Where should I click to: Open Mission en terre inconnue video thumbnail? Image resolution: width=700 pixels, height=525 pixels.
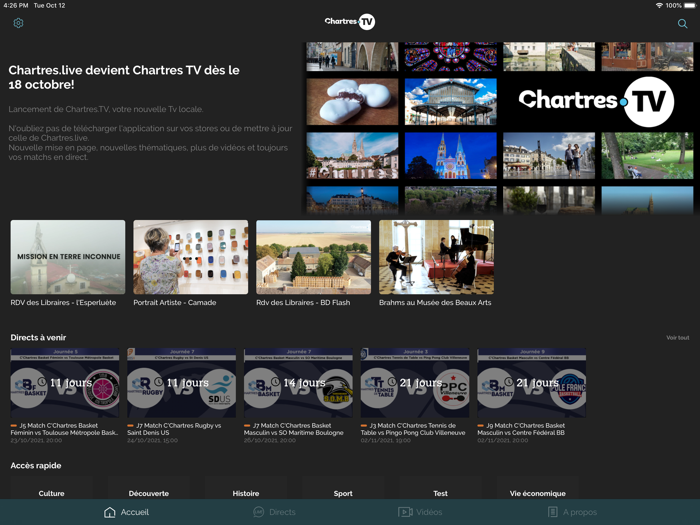click(x=68, y=257)
